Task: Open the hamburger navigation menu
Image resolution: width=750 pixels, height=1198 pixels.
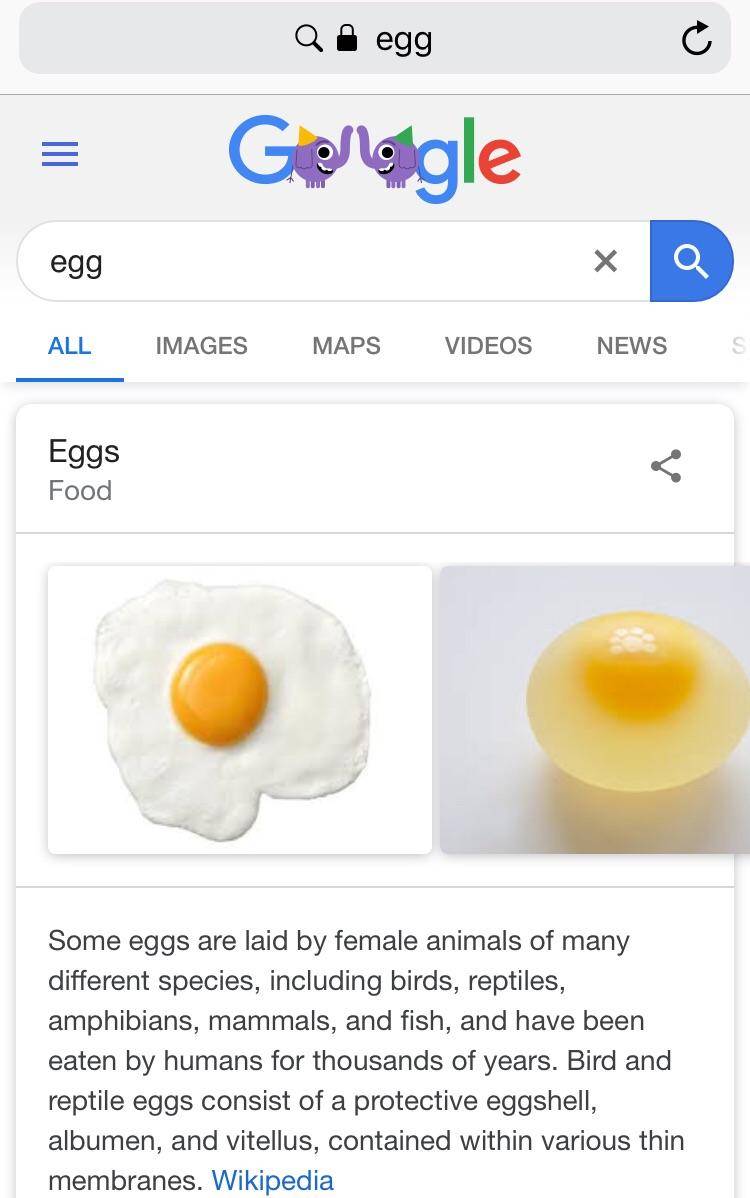Action: [x=59, y=155]
